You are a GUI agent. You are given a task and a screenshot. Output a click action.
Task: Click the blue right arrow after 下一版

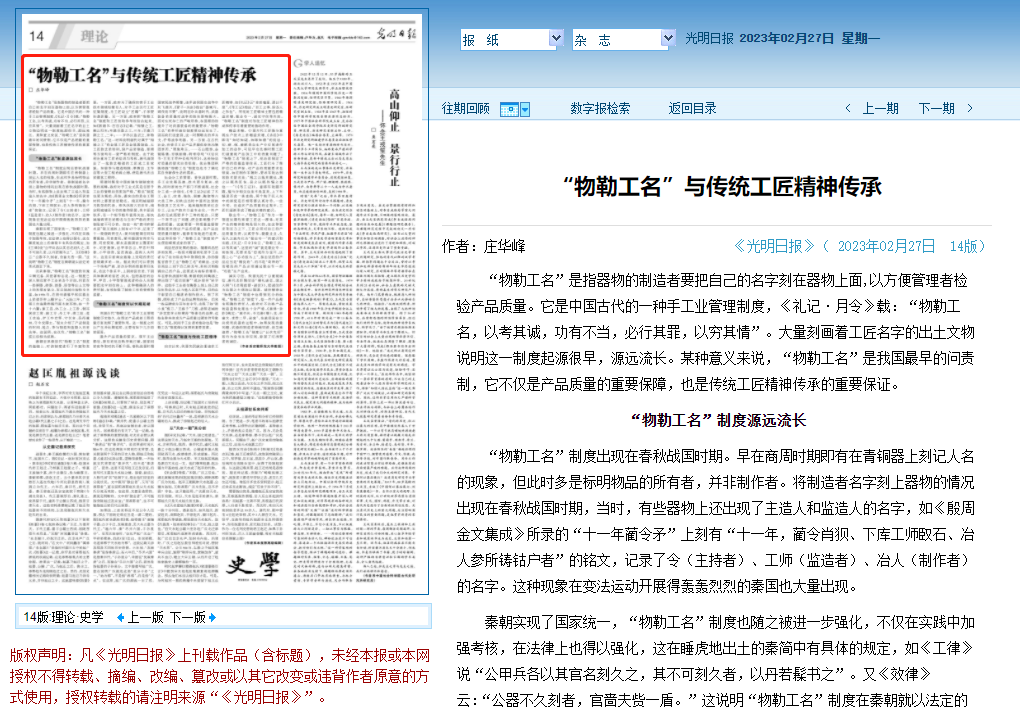point(211,617)
